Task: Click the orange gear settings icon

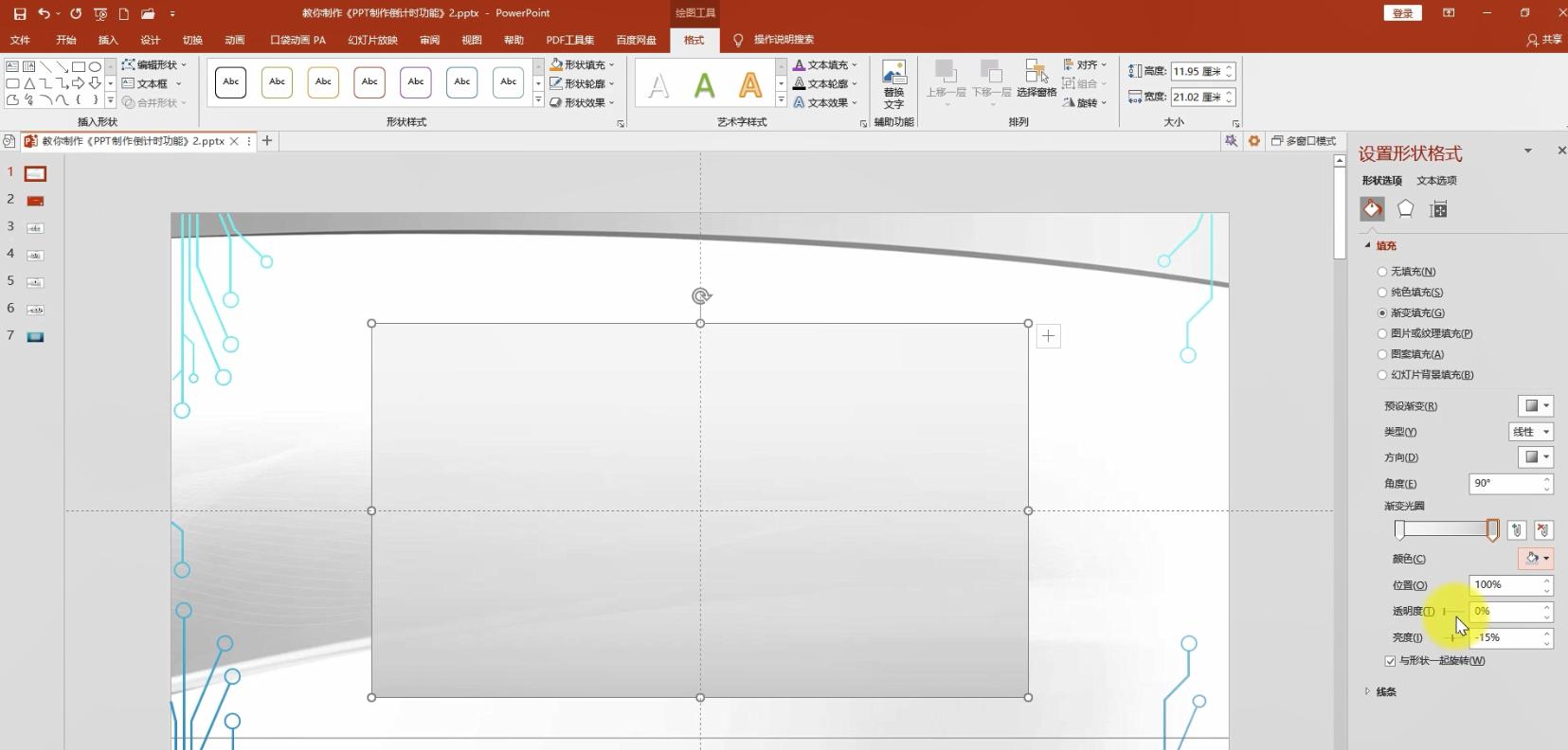Action: [x=1253, y=141]
